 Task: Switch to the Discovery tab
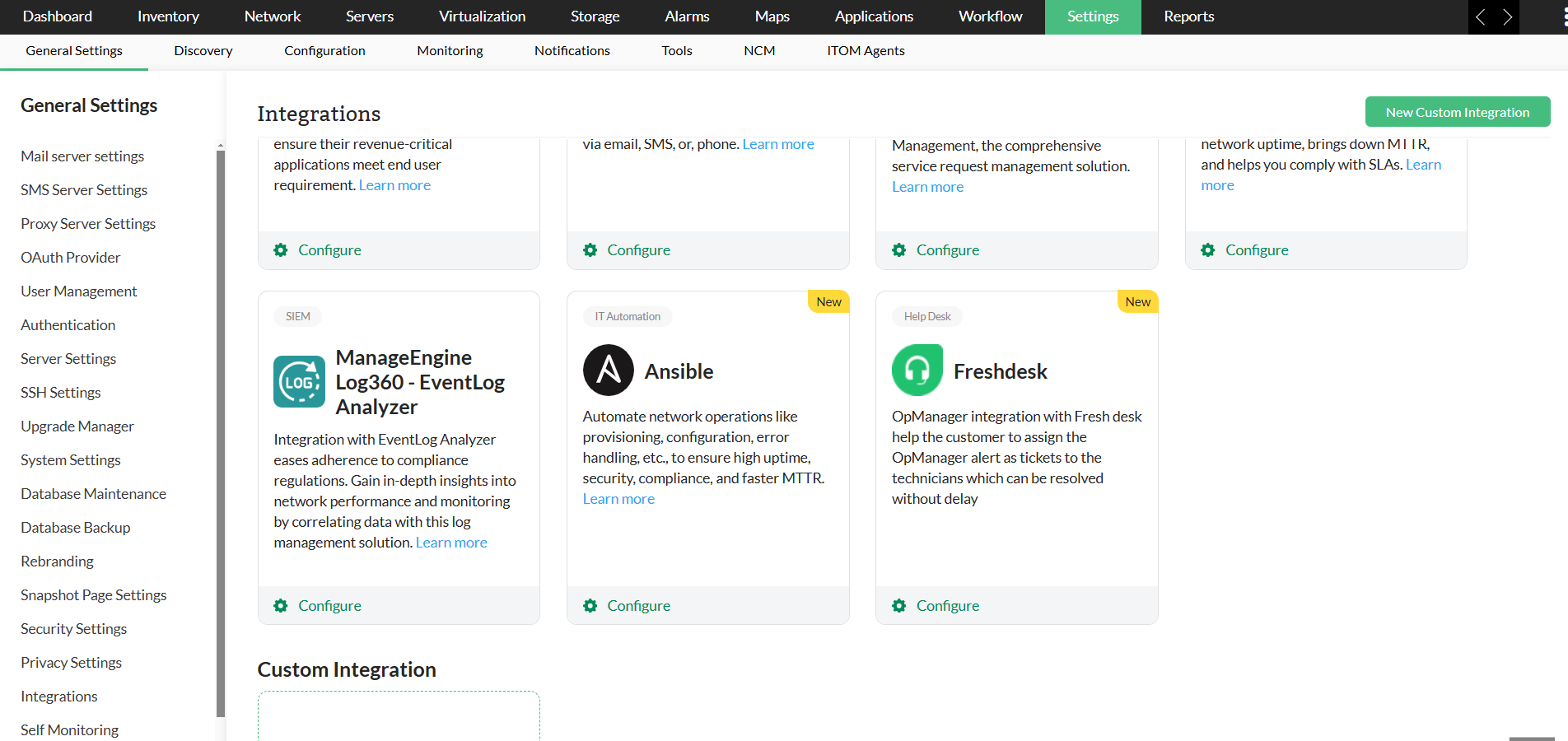point(203,51)
